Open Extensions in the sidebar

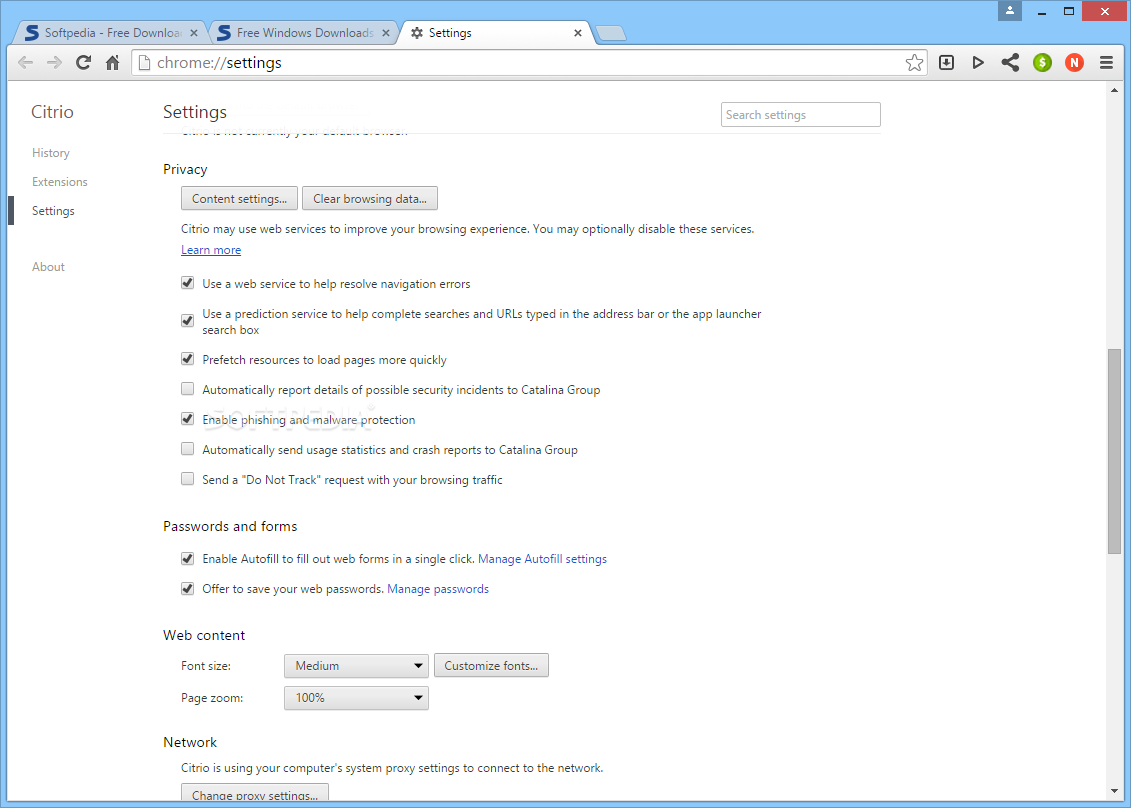60,182
